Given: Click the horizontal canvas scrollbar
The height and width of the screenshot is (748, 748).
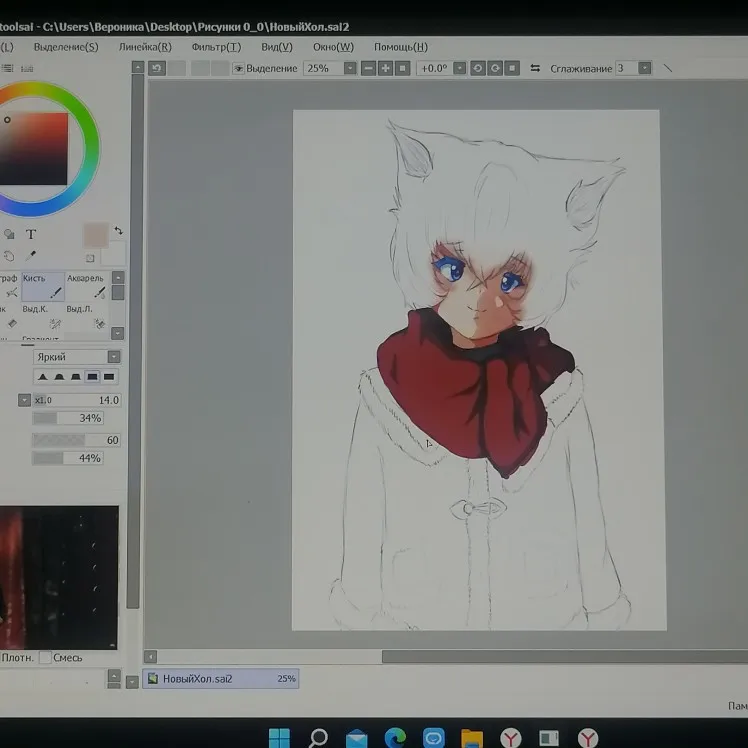Looking at the screenshot, I should pos(564,657).
